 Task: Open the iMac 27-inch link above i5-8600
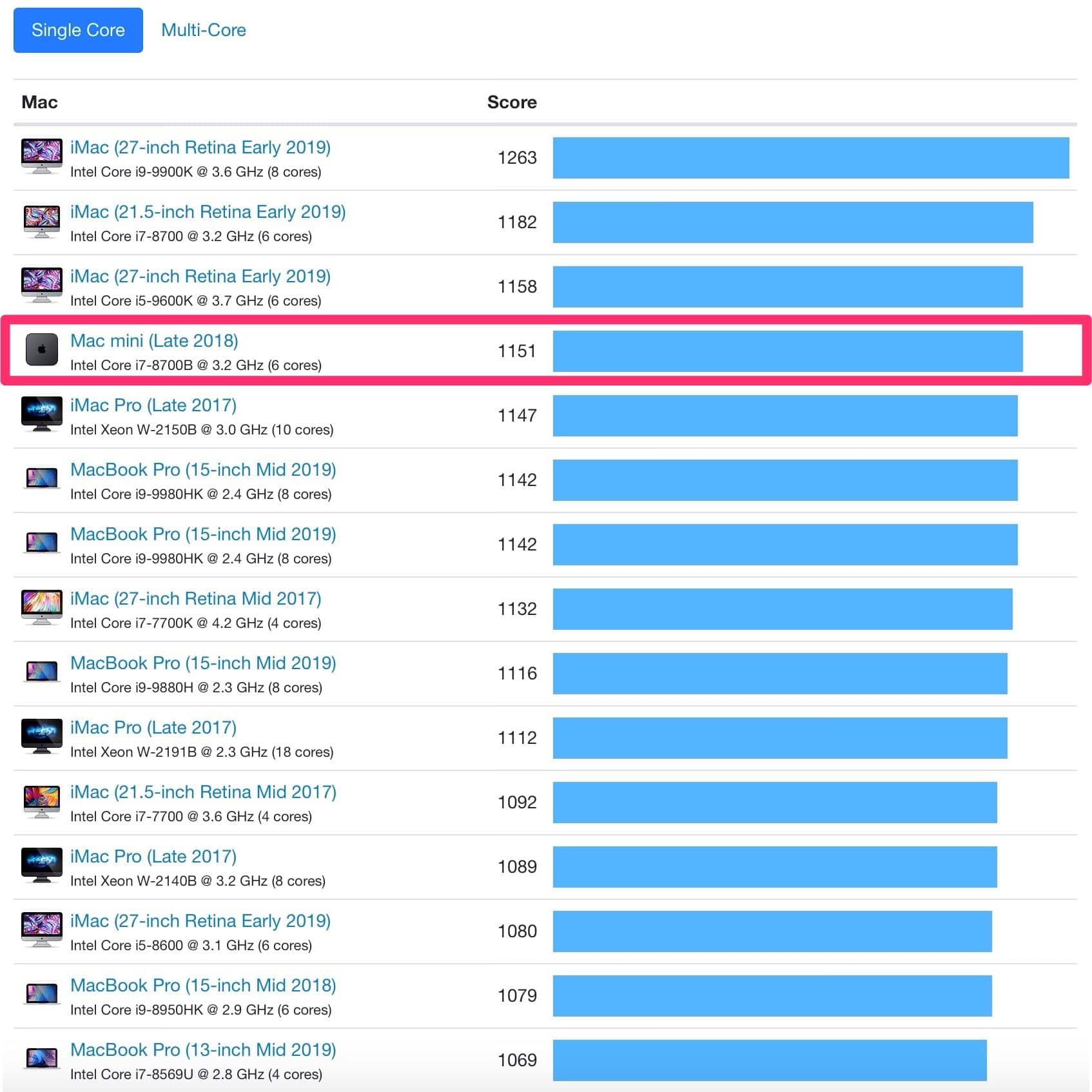pyautogui.click(x=200, y=921)
